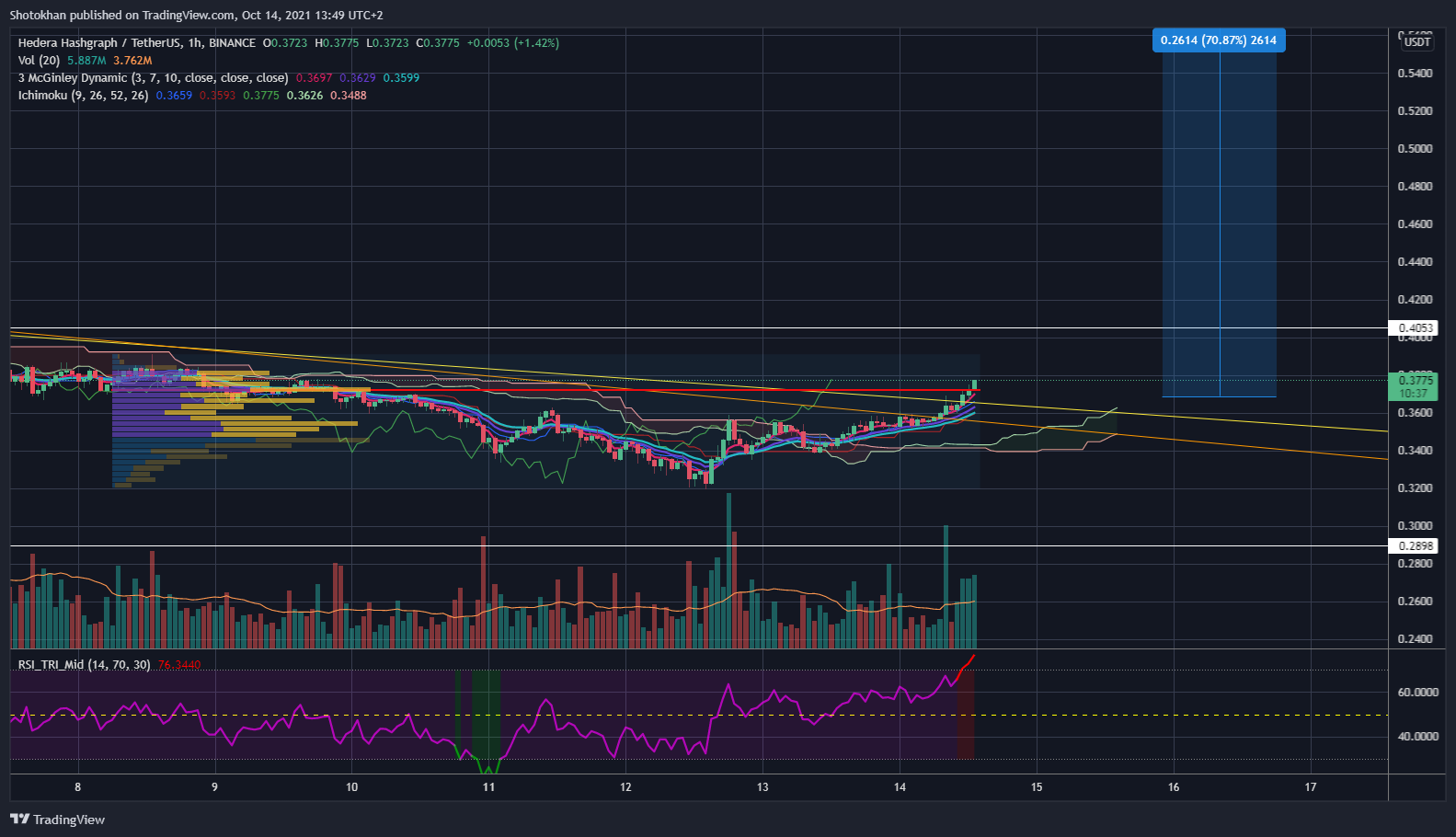Viewport: 1456px width, 837px height.
Task: Click the USDT currency label on price axis
Action: coord(1416,42)
